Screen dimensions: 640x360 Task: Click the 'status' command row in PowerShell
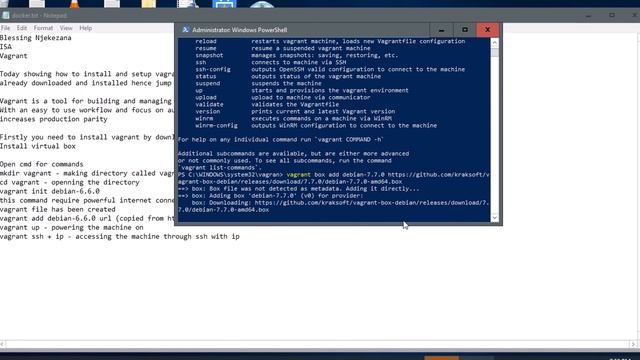288,76
